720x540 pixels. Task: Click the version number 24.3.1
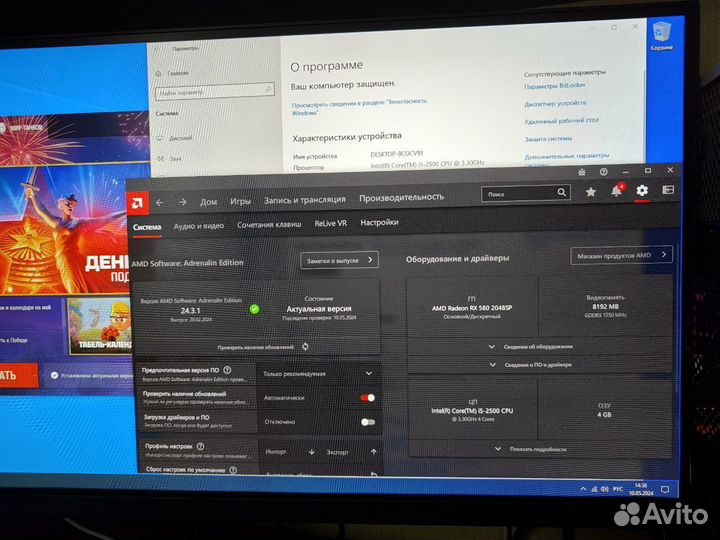(190, 311)
